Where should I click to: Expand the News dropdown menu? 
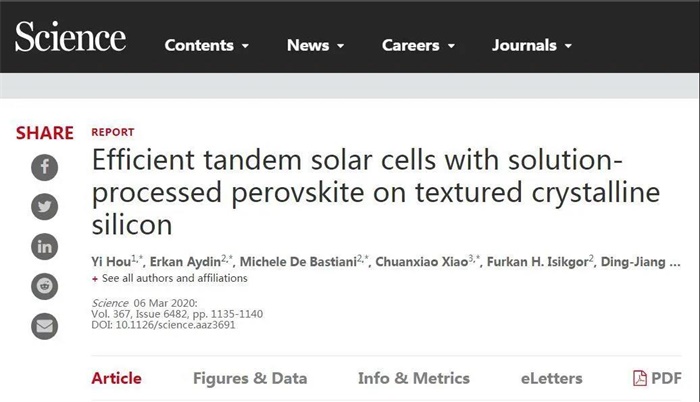(x=315, y=46)
